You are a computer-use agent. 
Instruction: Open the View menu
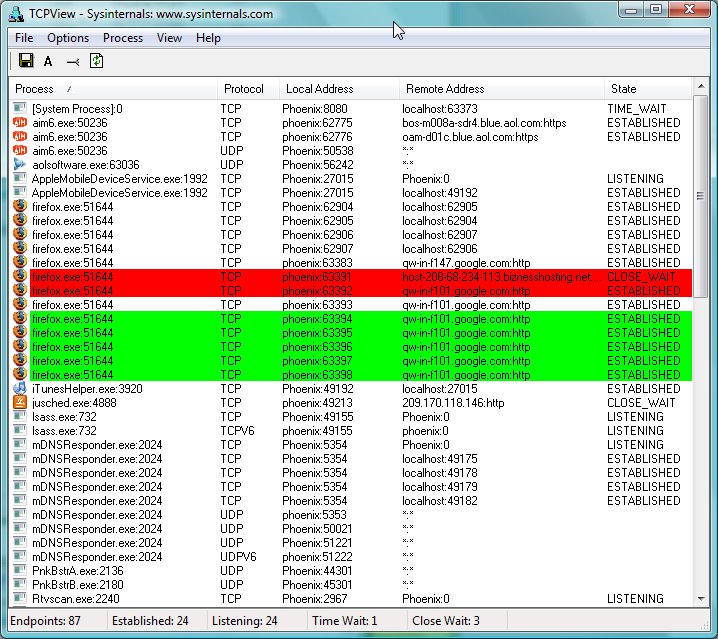click(169, 38)
